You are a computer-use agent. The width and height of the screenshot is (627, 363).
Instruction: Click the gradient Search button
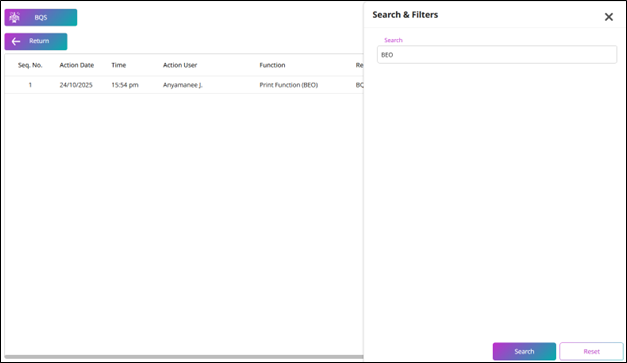tap(524, 351)
